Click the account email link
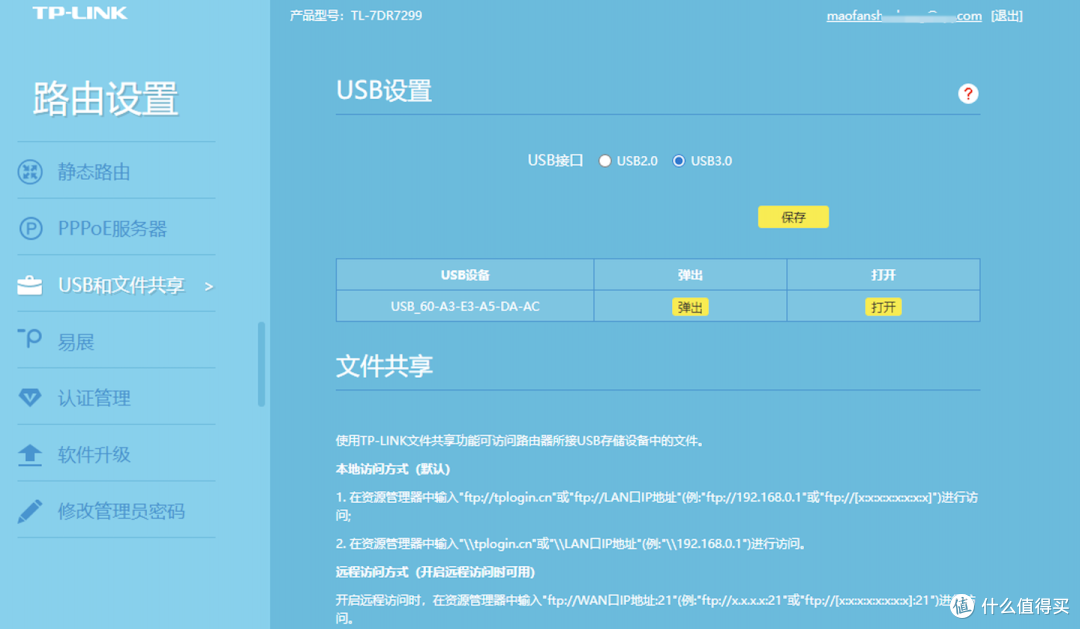Screen dimensions: 1080x629 (904, 16)
